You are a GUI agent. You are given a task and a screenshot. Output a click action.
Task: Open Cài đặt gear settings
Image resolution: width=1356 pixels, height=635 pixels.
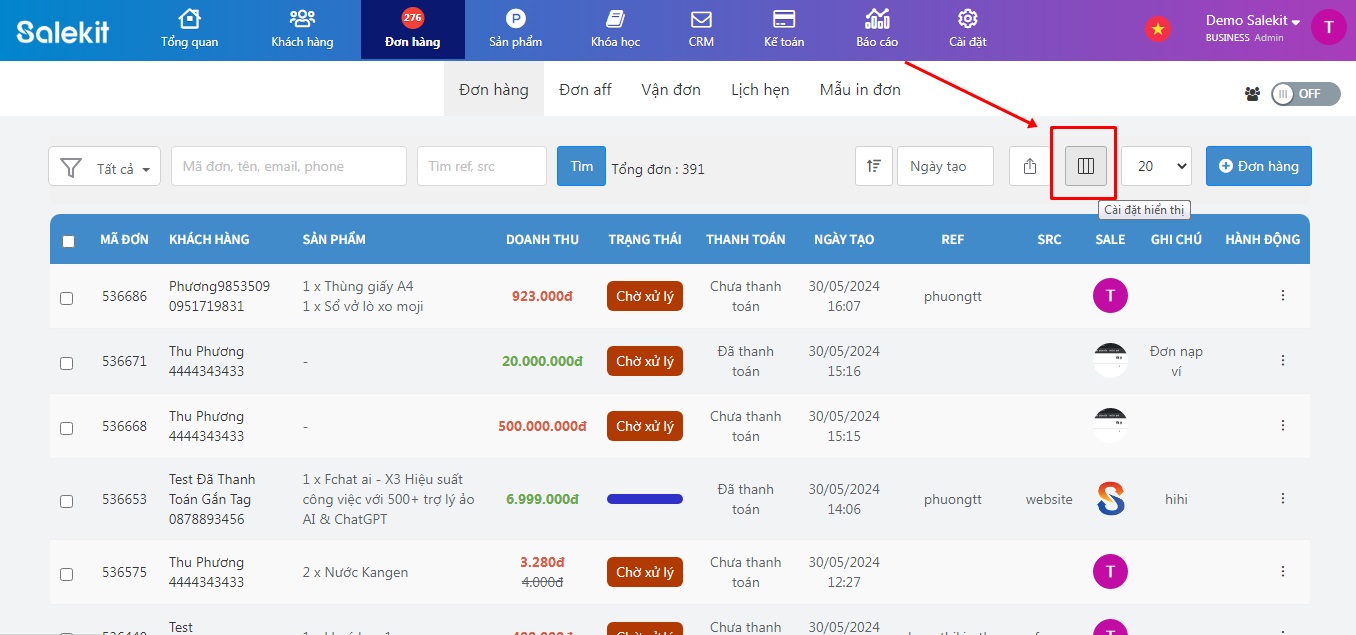(x=967, y=29)
